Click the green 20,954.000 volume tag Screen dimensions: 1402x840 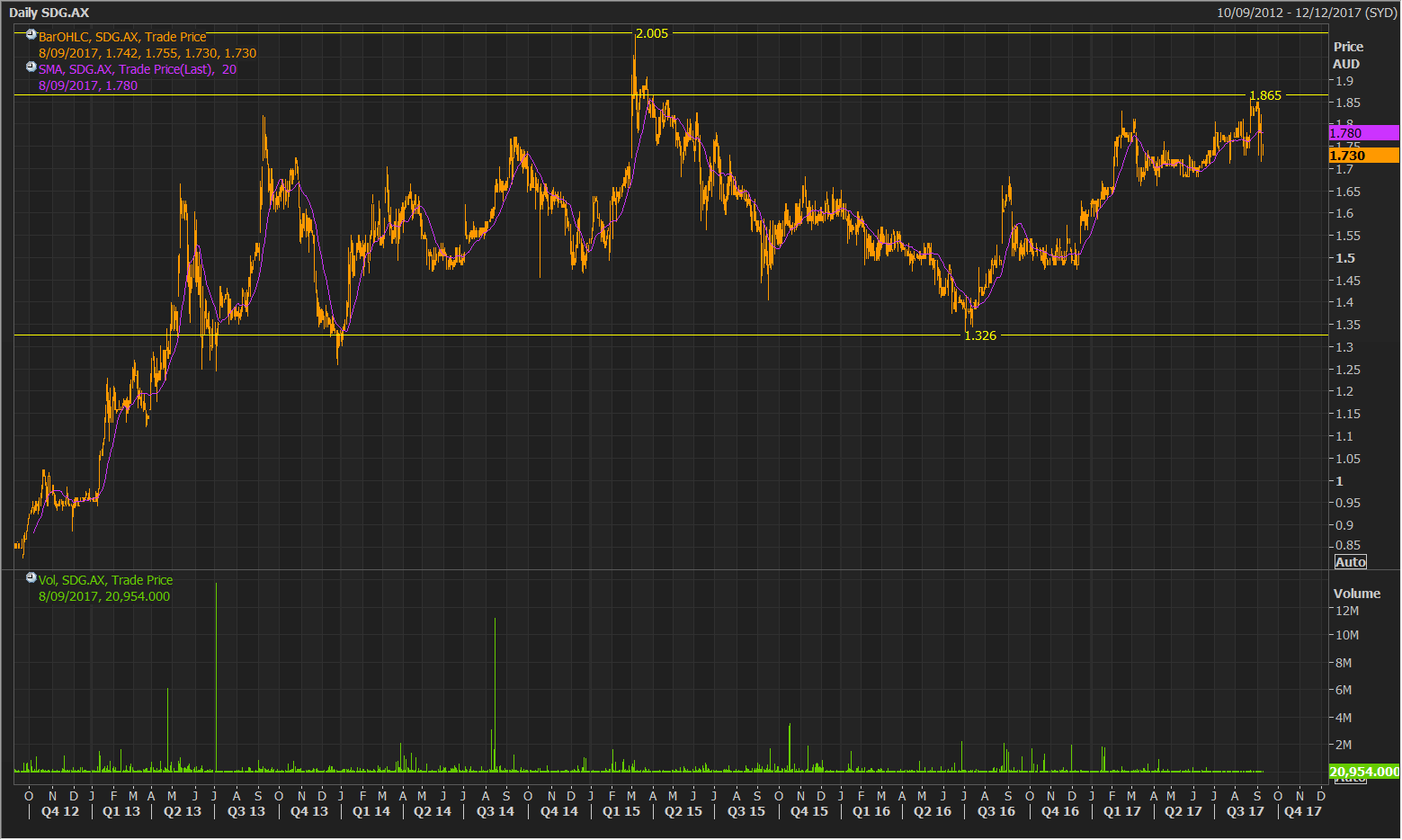(x=1363, y=772)
